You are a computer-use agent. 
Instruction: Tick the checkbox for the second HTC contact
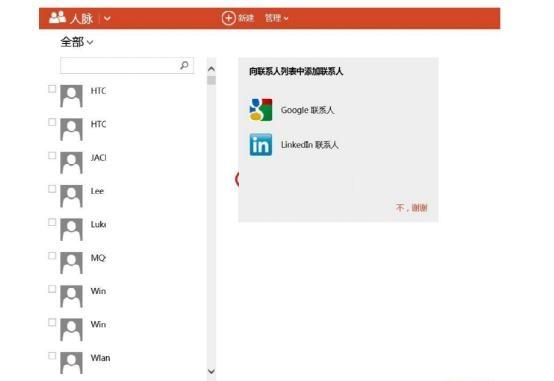[x=52, y=122]
